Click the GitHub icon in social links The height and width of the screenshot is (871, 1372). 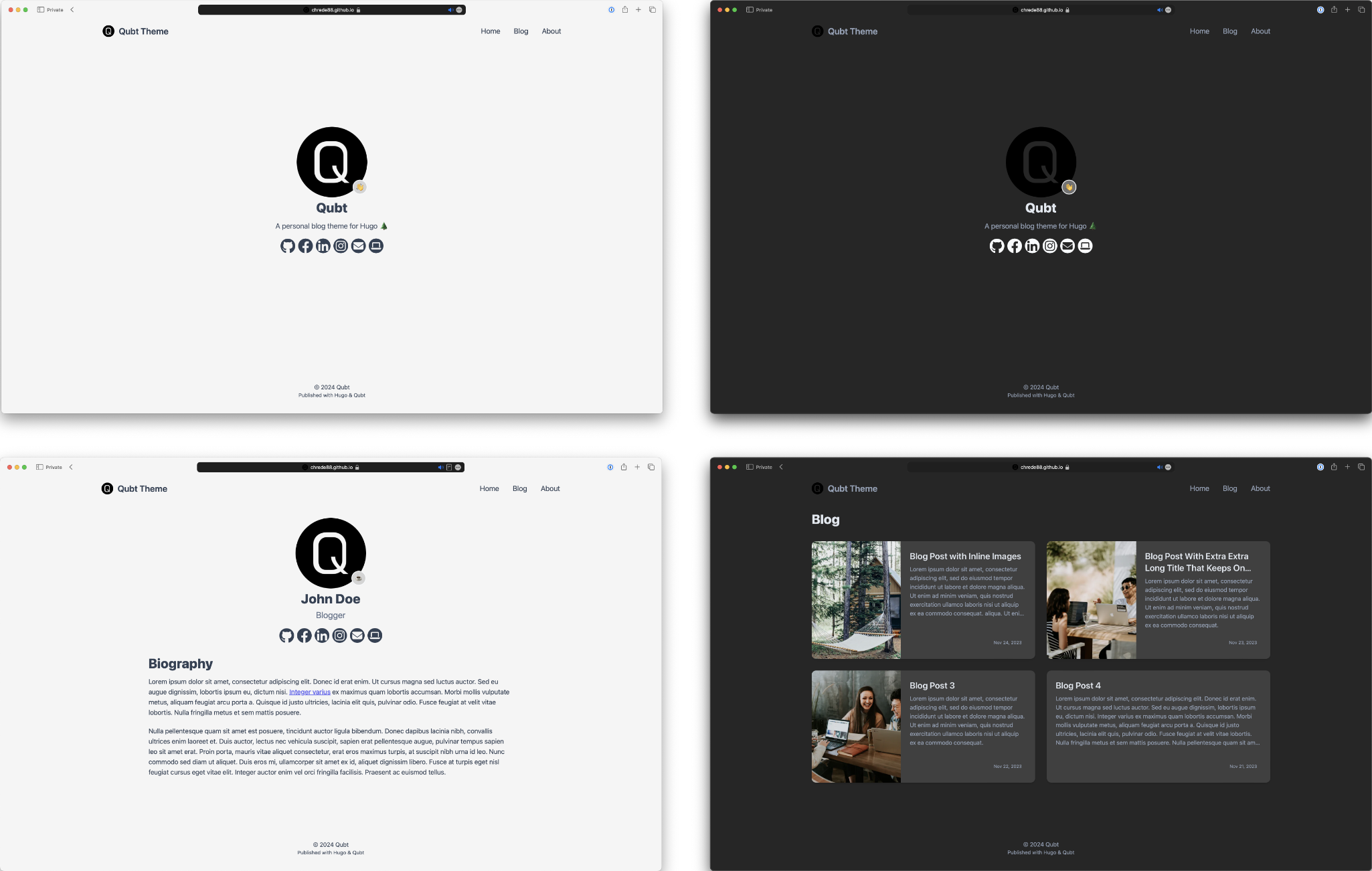coord(287,245)
